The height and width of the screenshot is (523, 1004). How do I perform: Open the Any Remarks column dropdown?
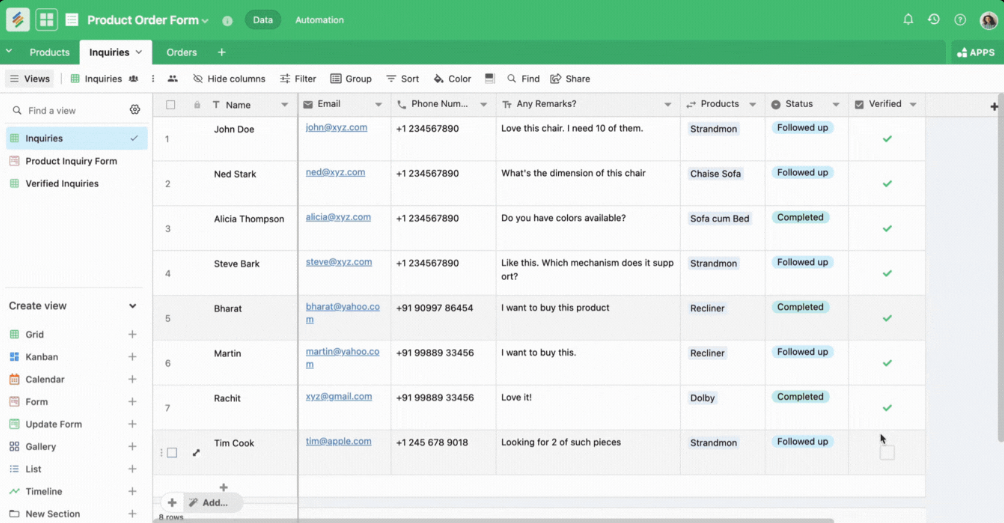coord(668,104)
